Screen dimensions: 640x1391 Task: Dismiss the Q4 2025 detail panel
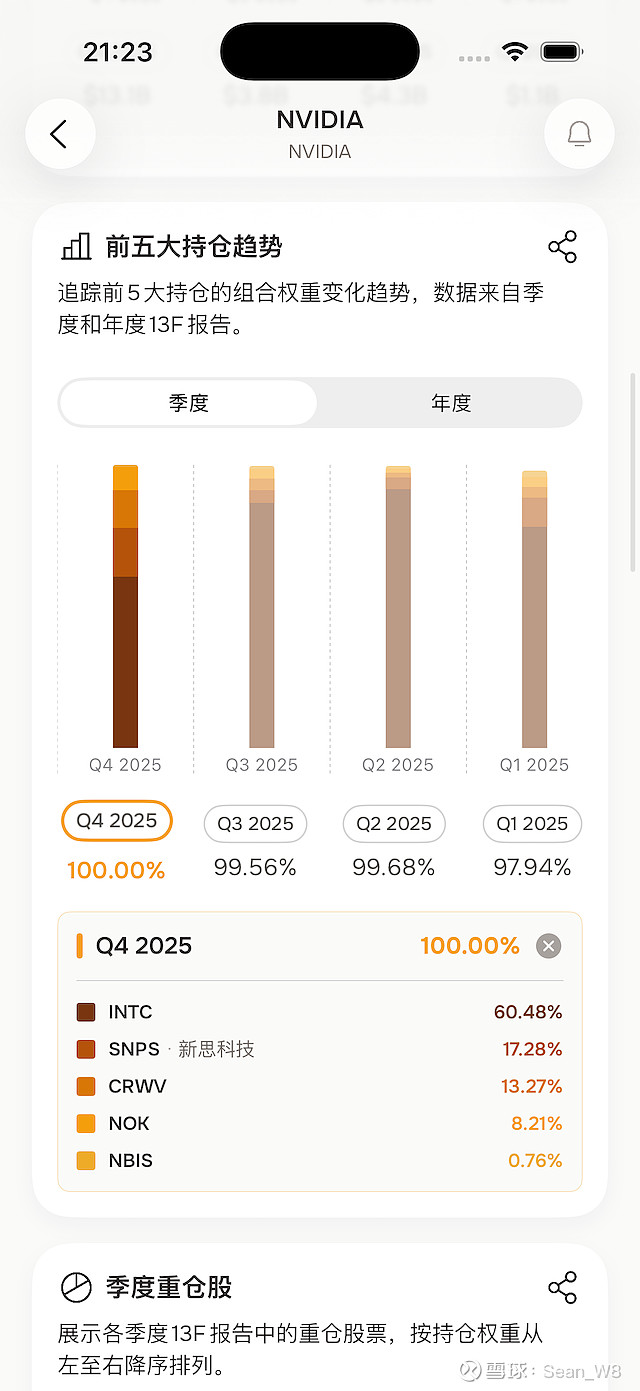point(547,945)
